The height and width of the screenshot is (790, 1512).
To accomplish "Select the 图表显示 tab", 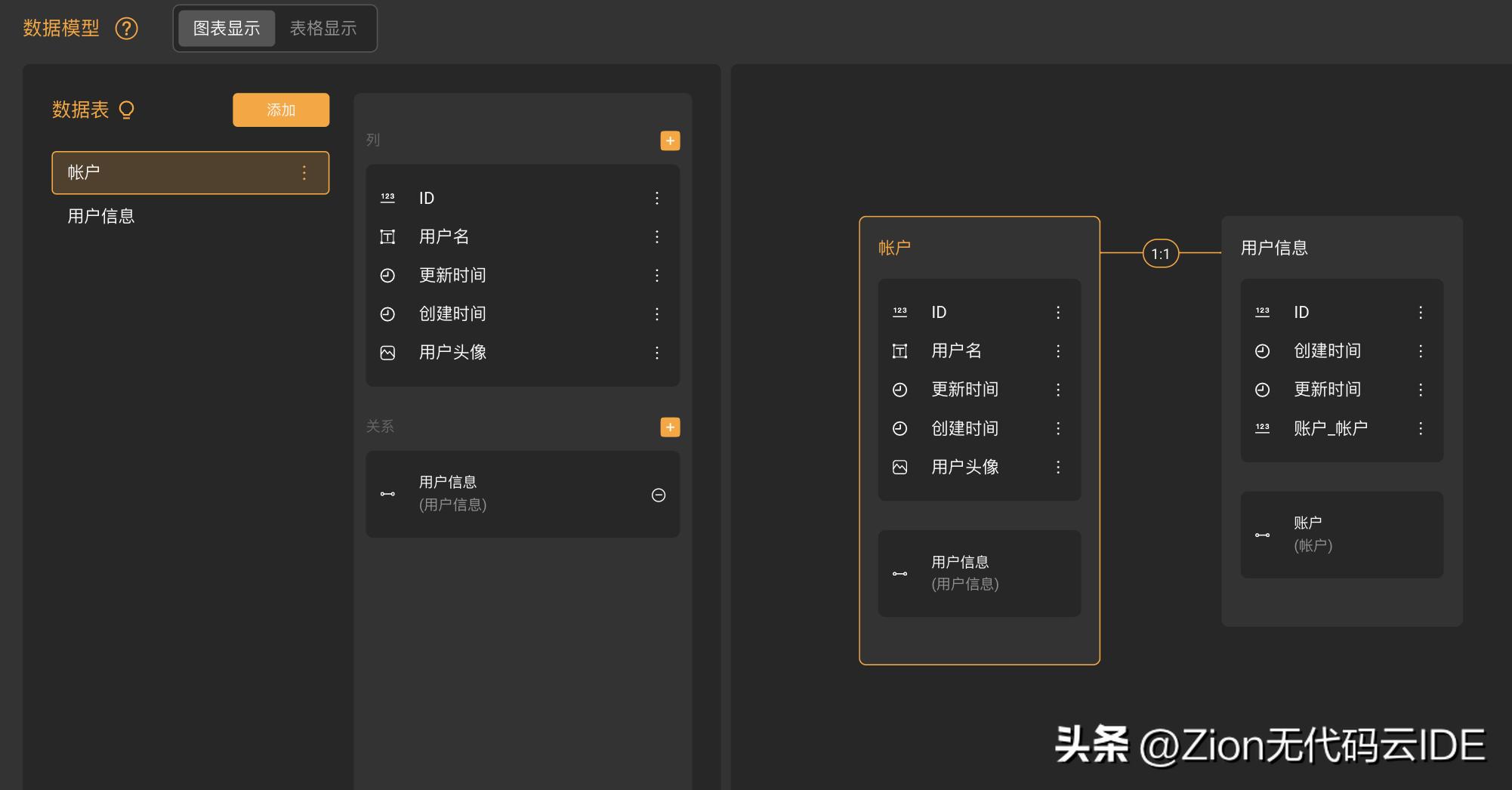I will pos(226,28).
